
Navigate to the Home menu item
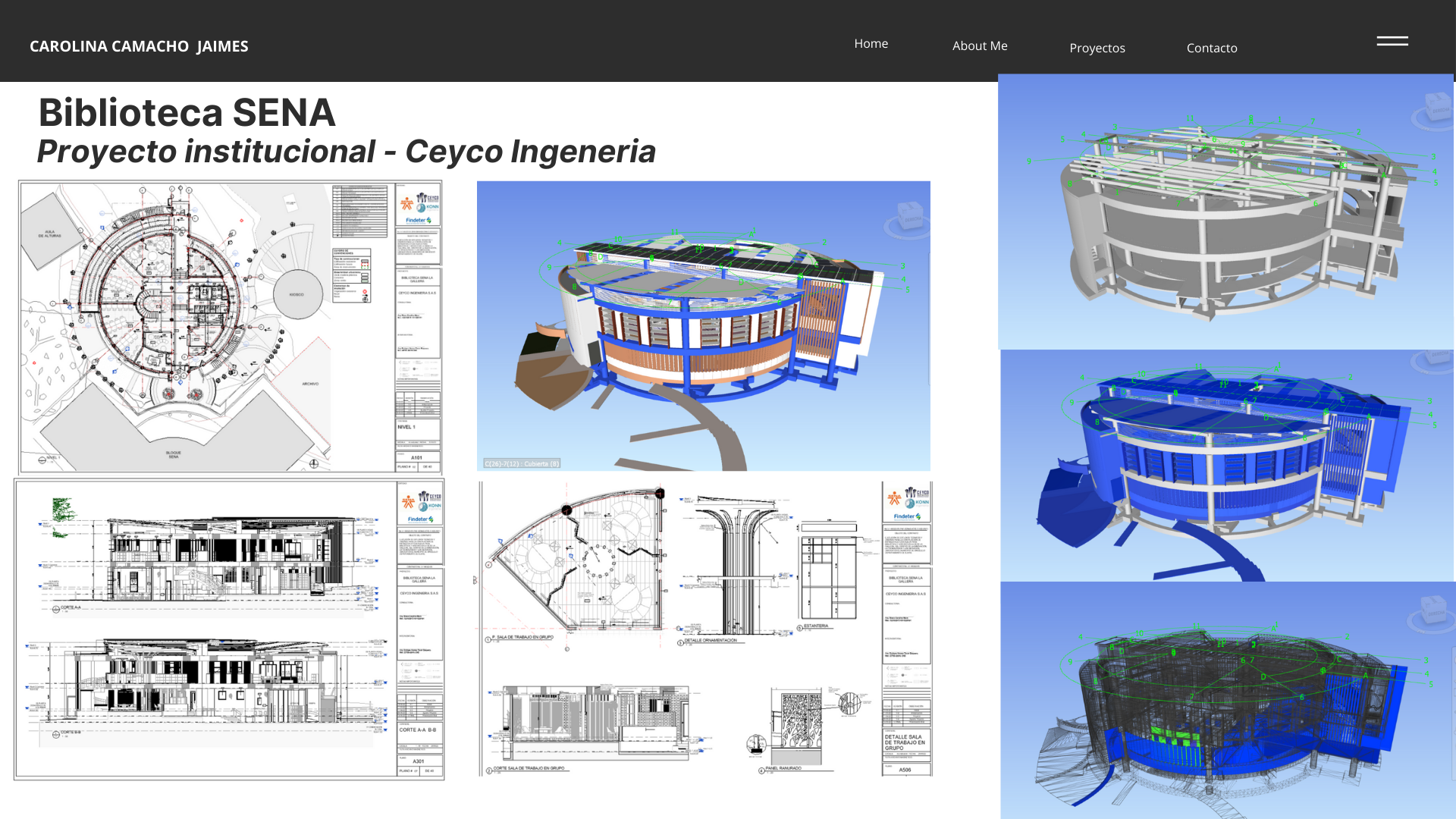pyautogui.click(x=871, y=43)
